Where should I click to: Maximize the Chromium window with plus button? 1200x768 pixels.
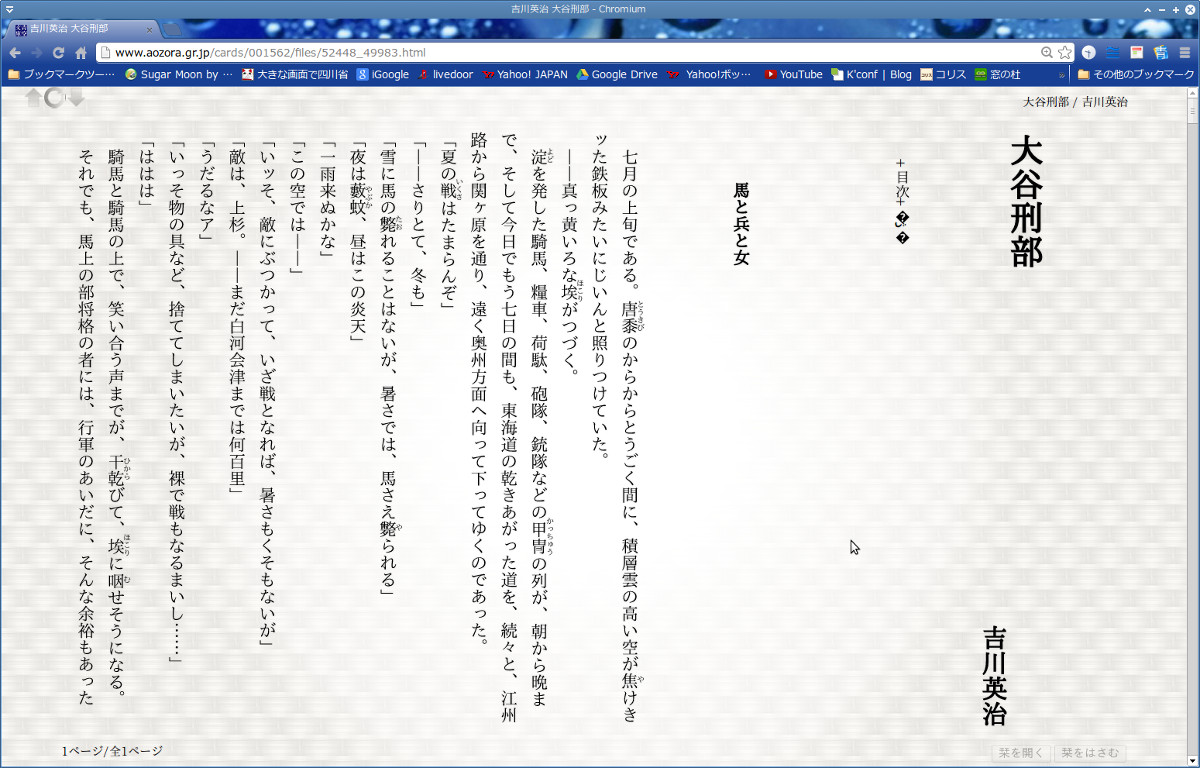1175,8
